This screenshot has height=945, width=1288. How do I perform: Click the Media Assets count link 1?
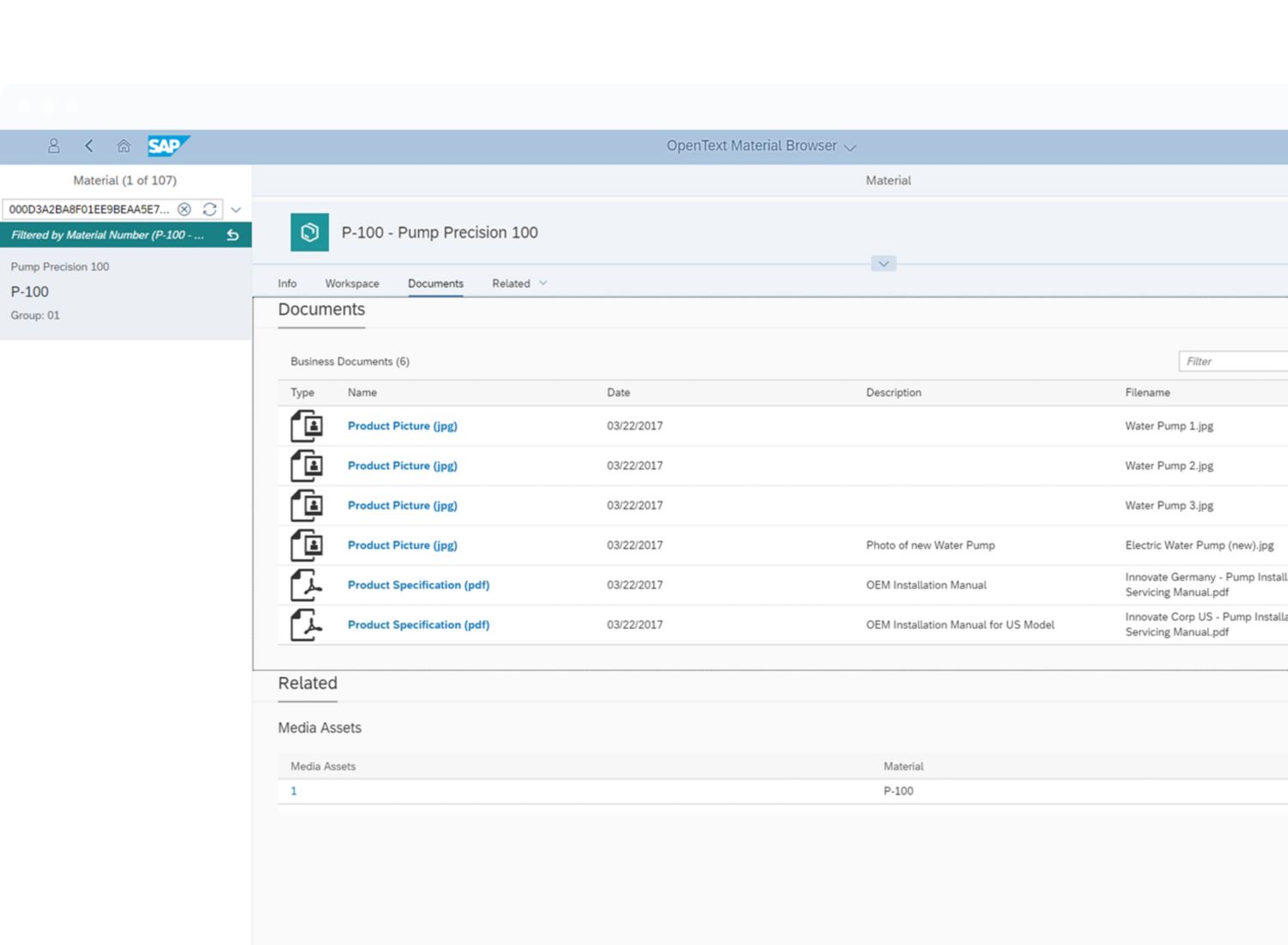[x=294, y=791]
